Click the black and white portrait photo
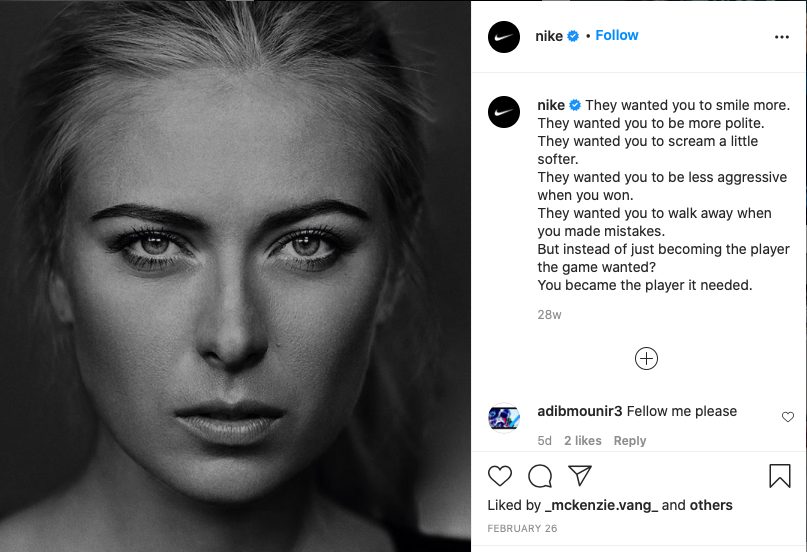 pos(235,276)
